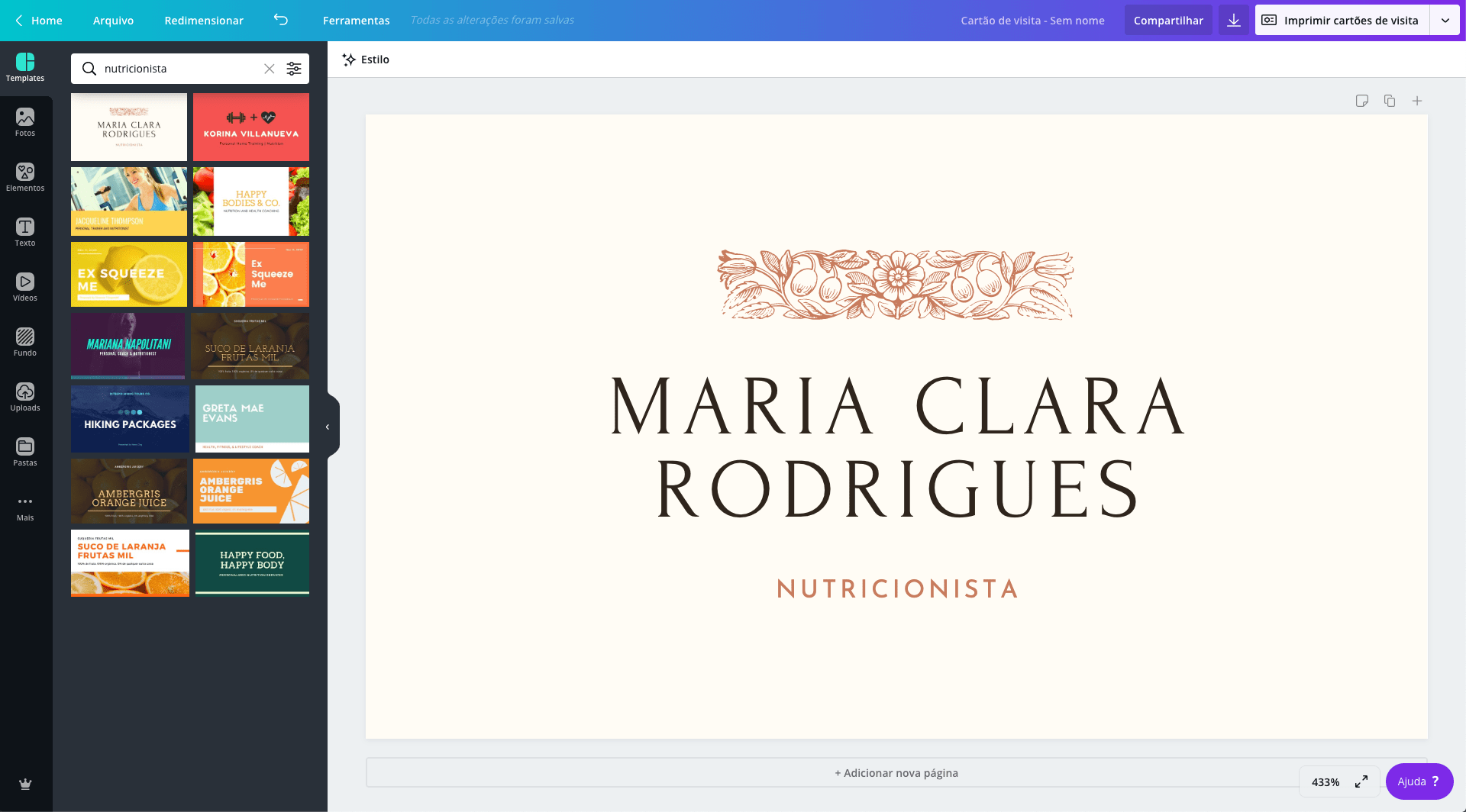Click the Compartilhar button

click(x=1168, y=21)
